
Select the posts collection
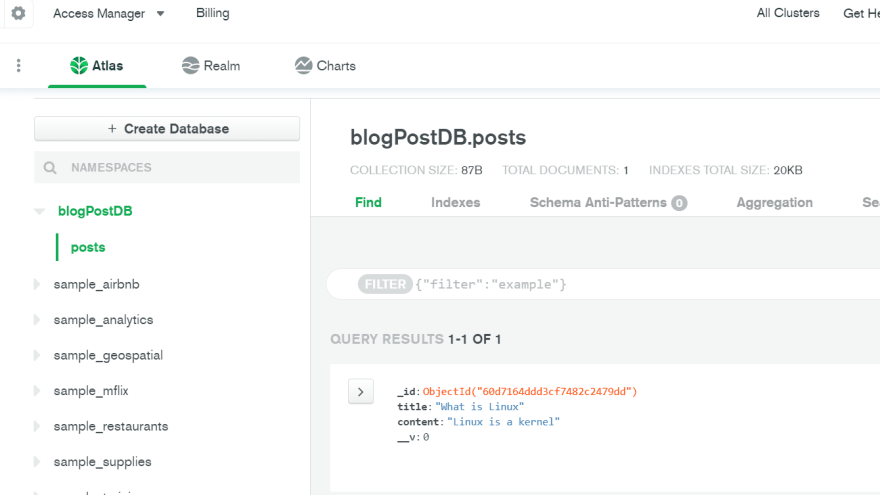[x=88, y=248]
